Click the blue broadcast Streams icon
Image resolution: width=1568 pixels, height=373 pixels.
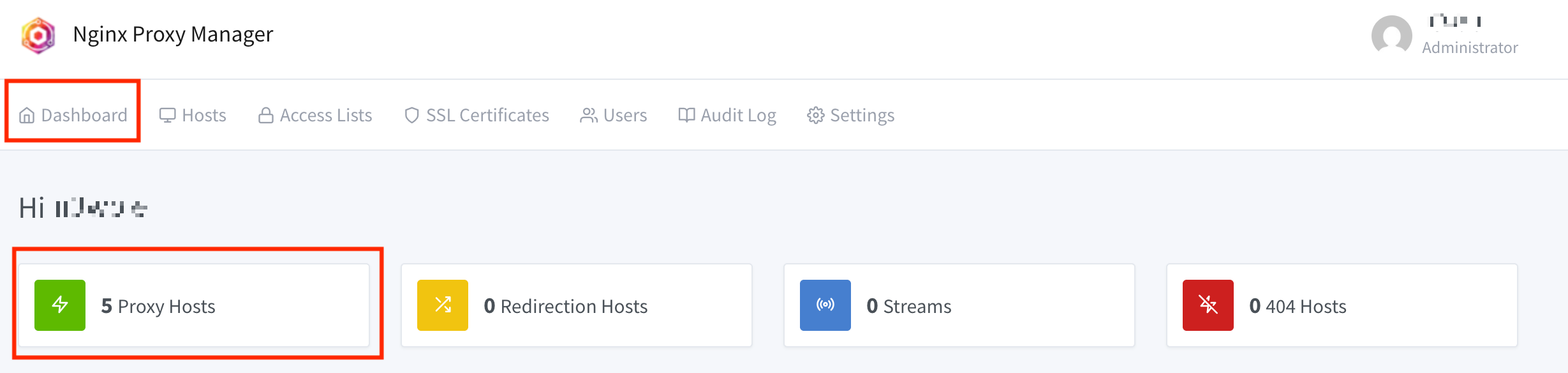coord(825,305)
